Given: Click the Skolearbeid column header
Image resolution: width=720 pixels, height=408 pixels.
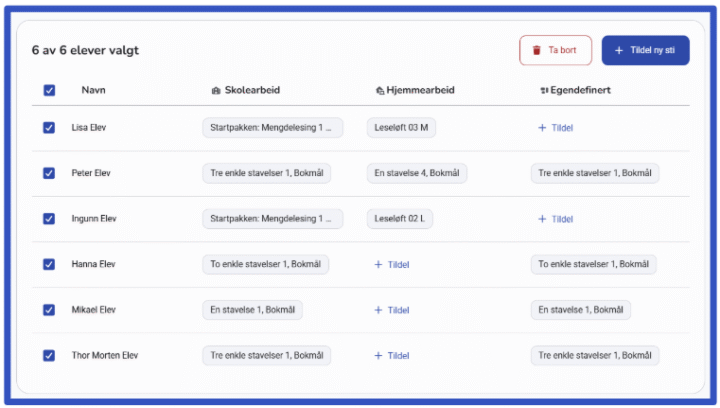Looking at the screenshot, I should tap(246, 90).
